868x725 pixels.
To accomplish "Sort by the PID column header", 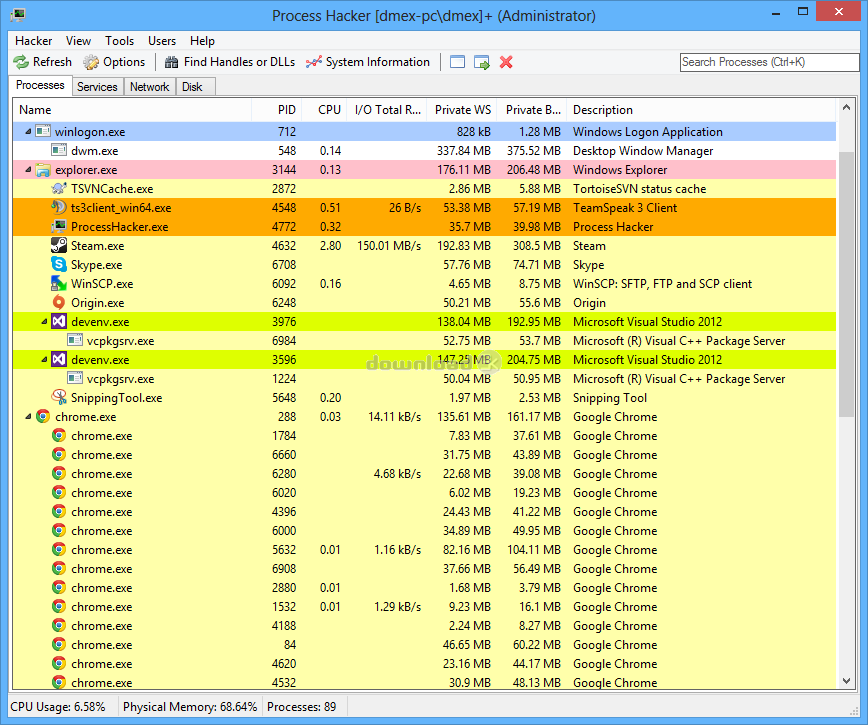I will click(x=277, y=110).
